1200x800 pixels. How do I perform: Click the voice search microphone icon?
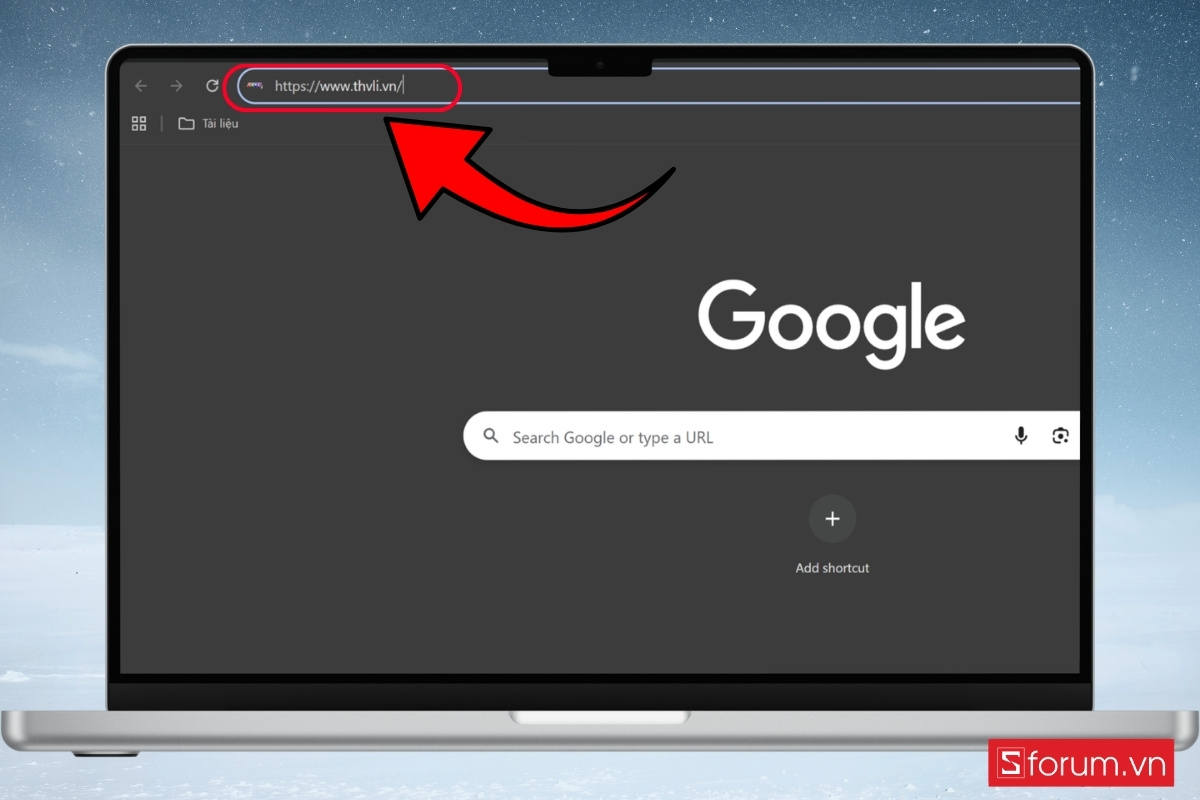[1021, 436]
